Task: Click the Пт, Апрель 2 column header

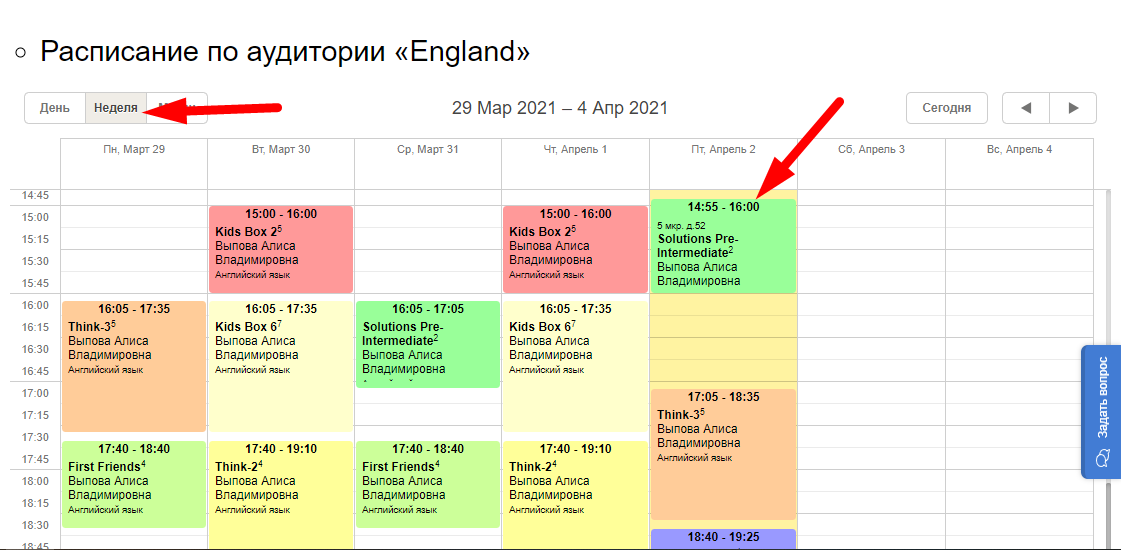Action: click(723, 149)
